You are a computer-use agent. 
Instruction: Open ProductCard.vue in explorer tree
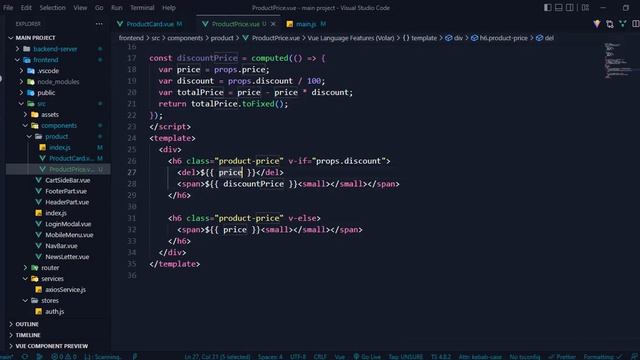tap(71, 158)
